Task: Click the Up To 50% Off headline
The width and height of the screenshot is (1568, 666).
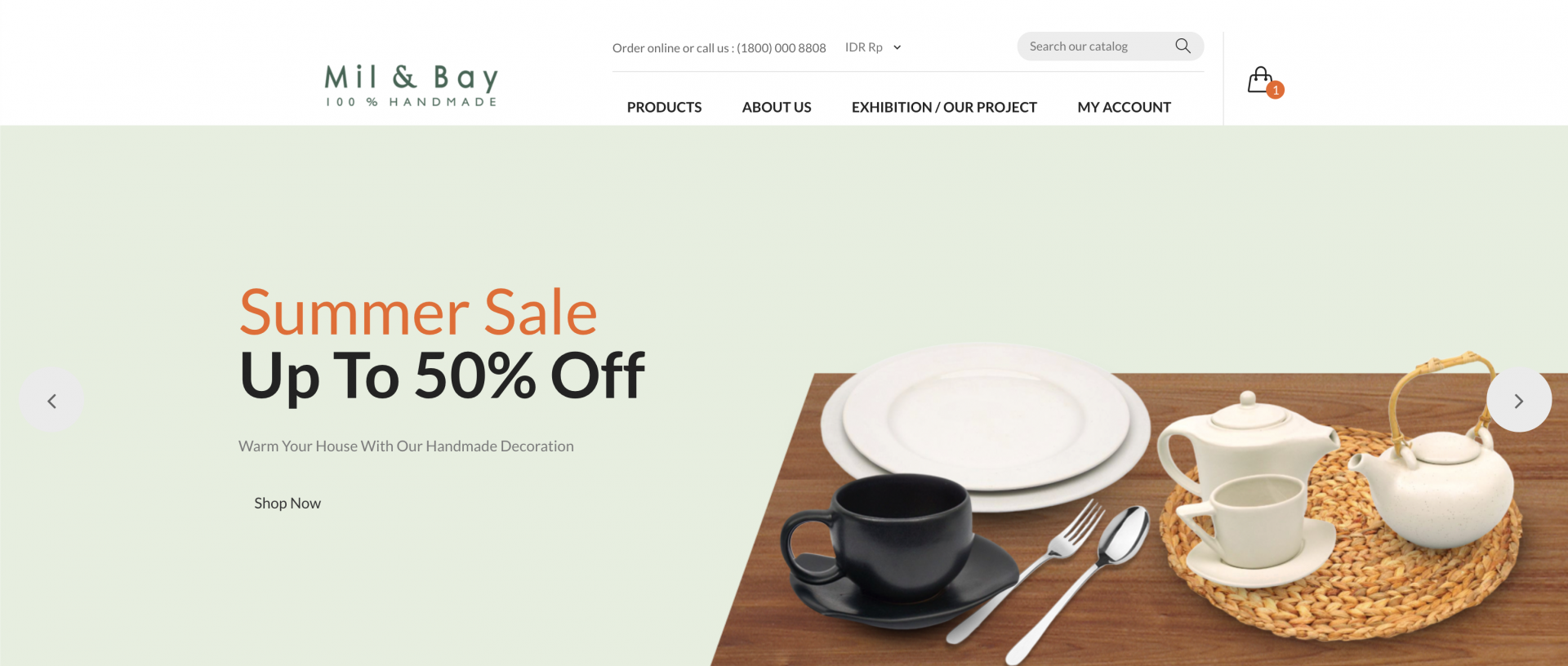Action: point(442,375)
